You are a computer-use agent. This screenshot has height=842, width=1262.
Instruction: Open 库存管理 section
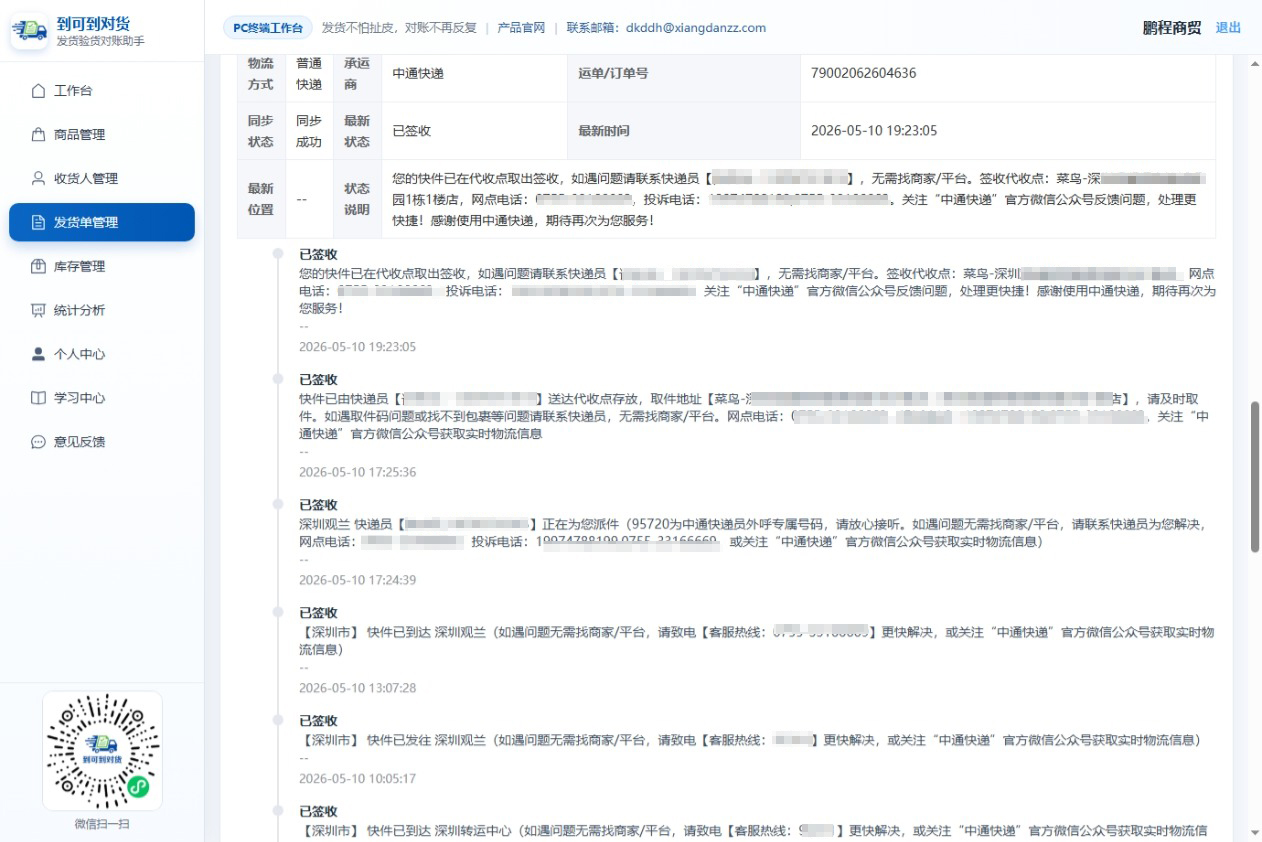click(102, 267)
